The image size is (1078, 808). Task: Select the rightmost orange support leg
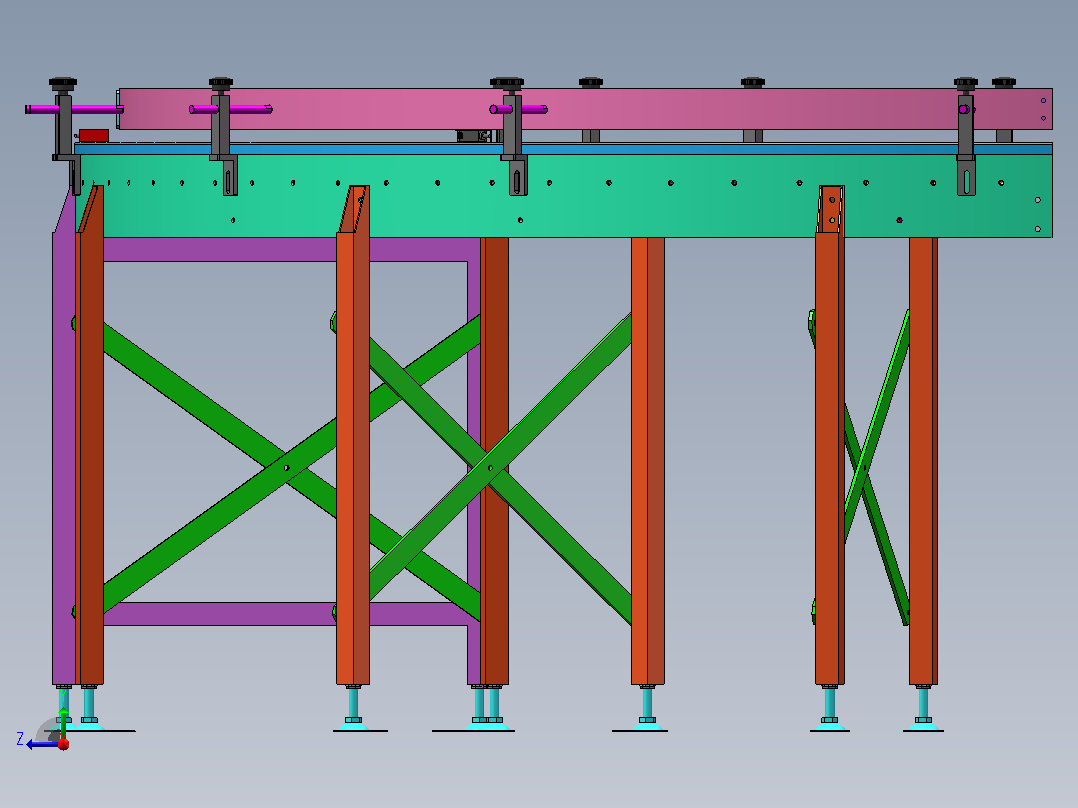click(923, 461)
